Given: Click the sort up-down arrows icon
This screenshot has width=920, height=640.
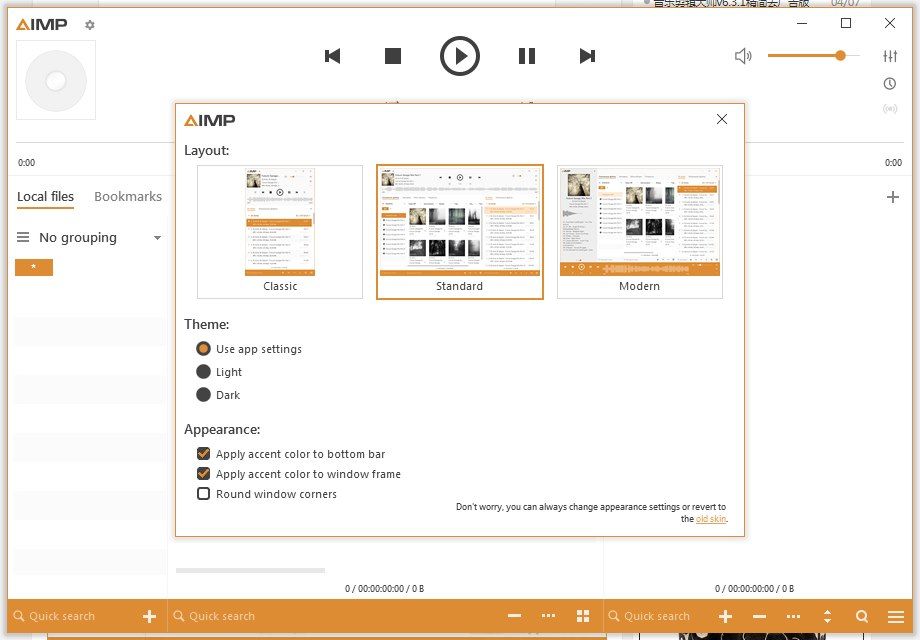Looking at the screenshot, I should pos(827,616).
